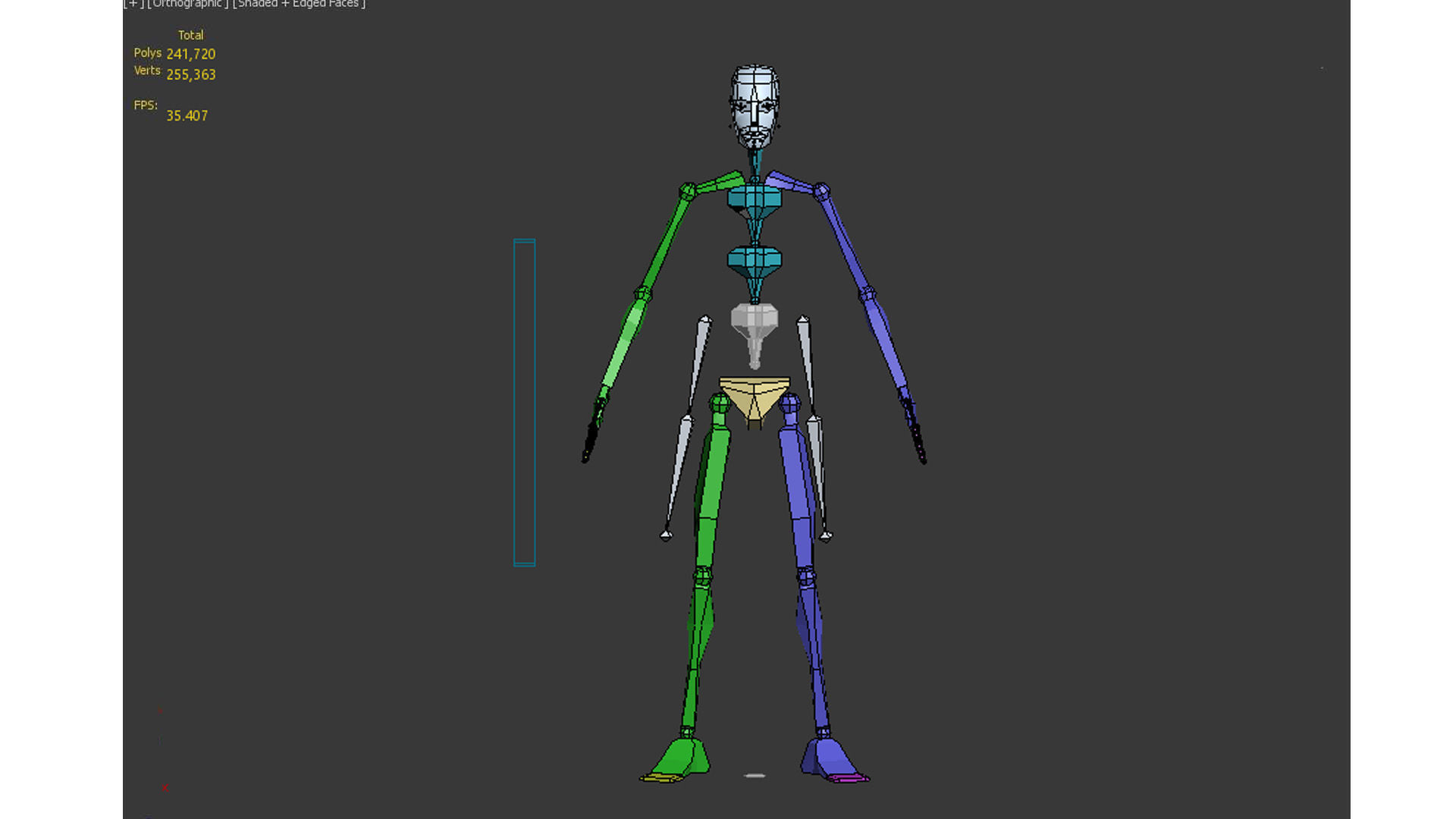This screenshot has width=1456, height=819.
Task: Select the light green forearm bone
Action: tap(623, 341)
